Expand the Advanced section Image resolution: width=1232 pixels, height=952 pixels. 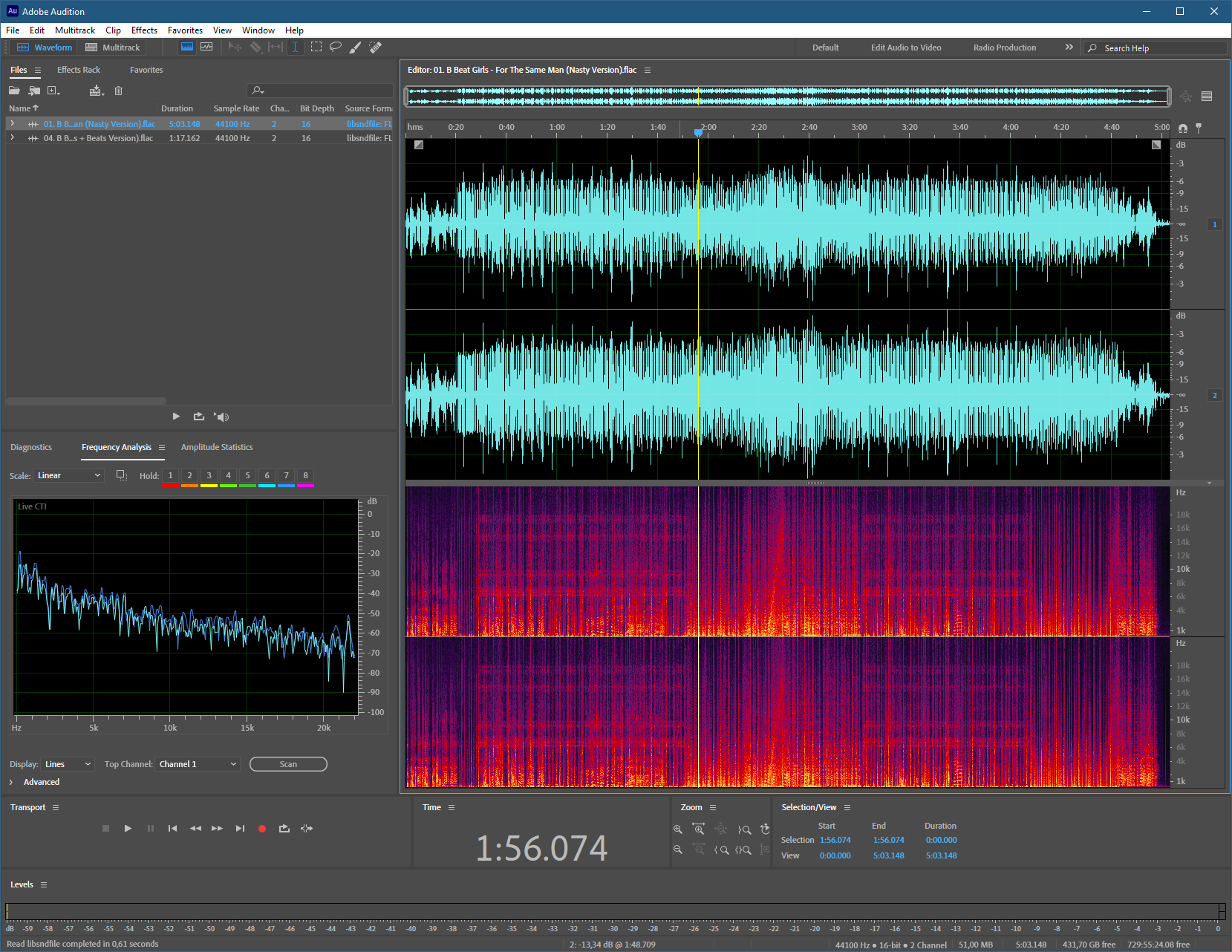point(12,782)
